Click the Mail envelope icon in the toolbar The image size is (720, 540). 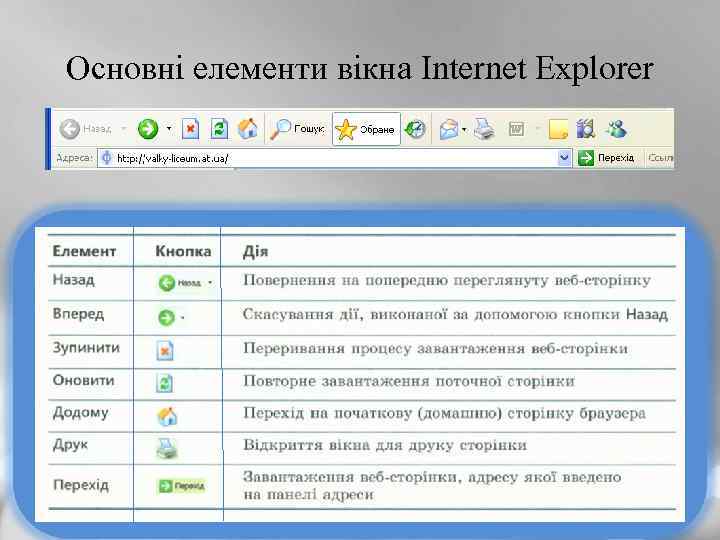pos(449,129)
